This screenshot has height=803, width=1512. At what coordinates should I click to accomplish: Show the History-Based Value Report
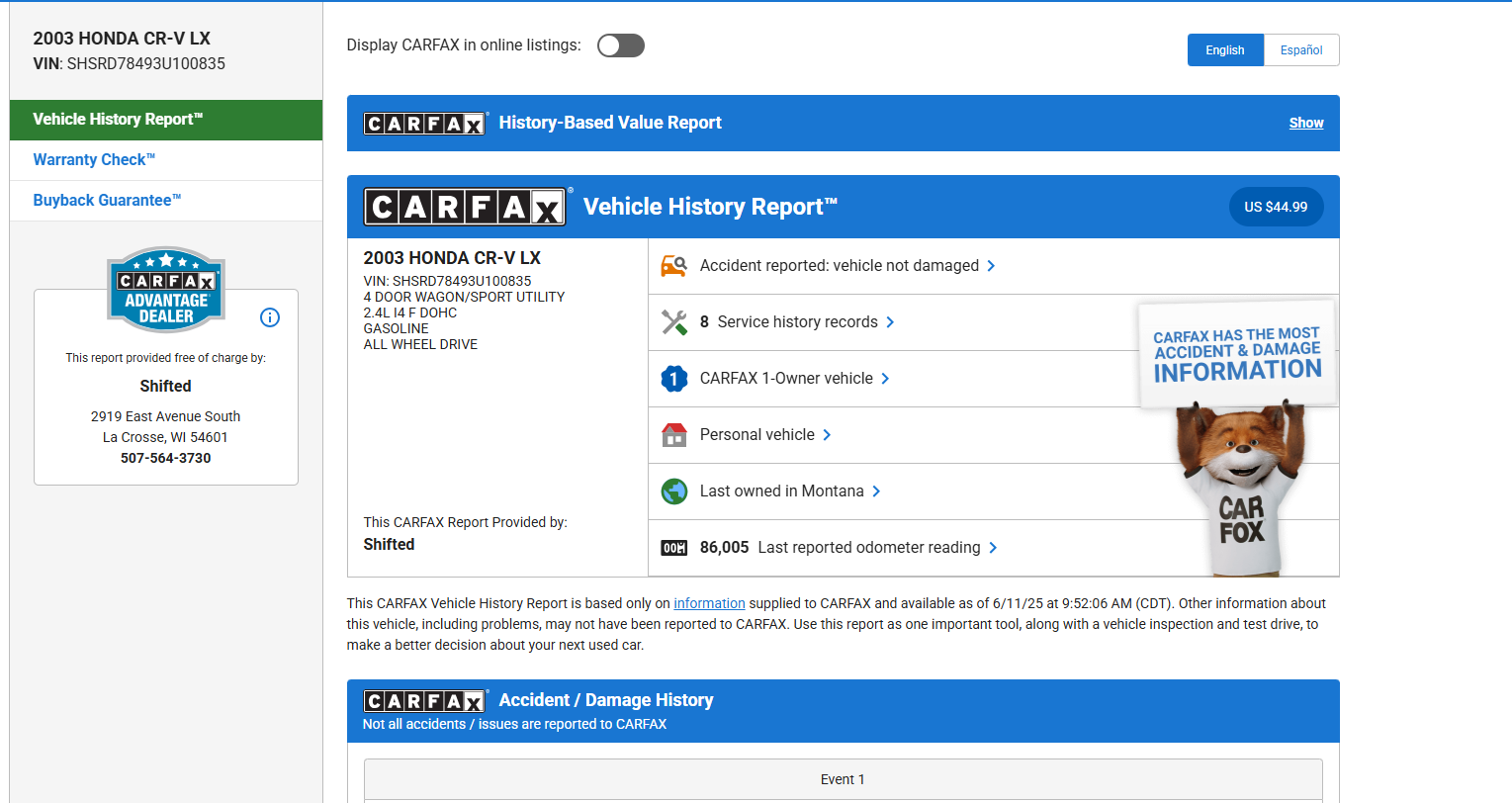coord(1306,123)
